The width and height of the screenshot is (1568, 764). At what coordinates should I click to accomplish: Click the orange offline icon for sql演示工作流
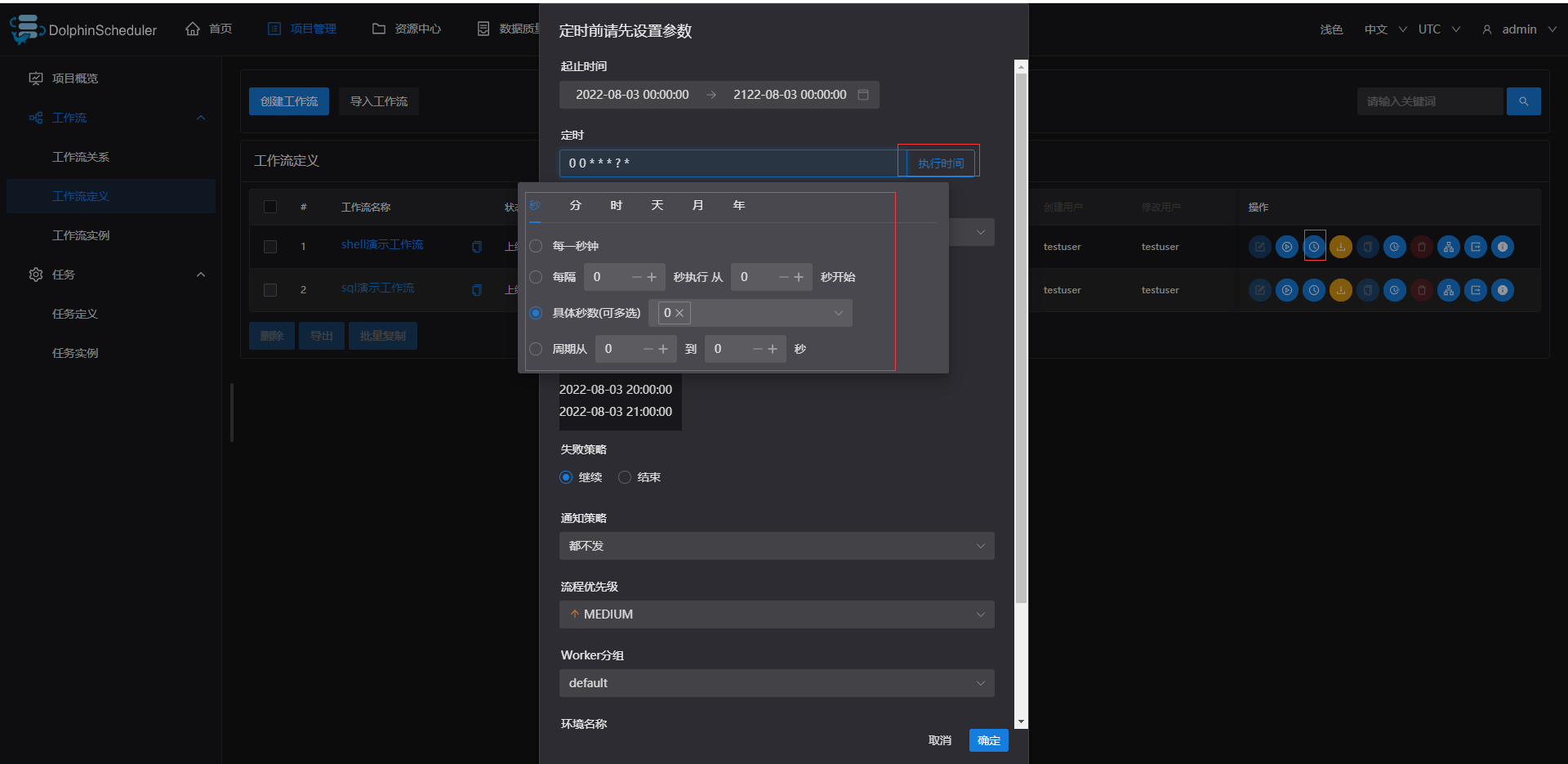[1341, 290]
